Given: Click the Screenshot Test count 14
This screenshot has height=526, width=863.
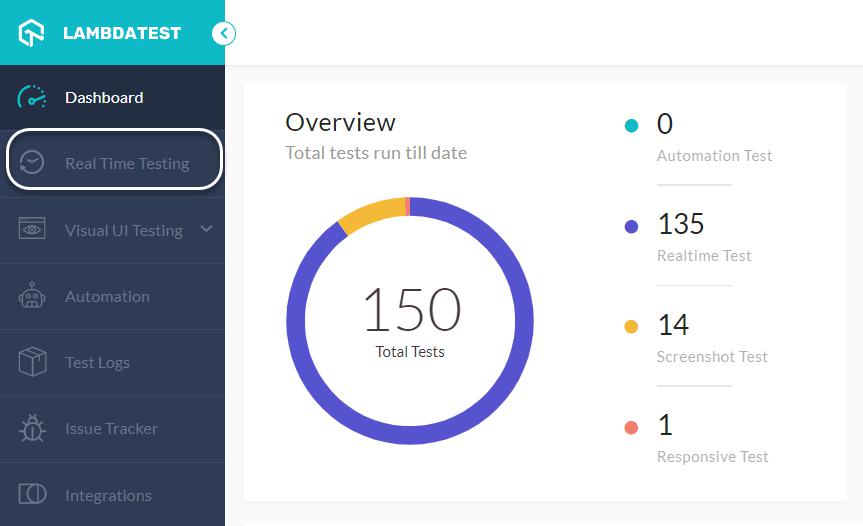Looking at the screenshot, I should click(673, 325).
